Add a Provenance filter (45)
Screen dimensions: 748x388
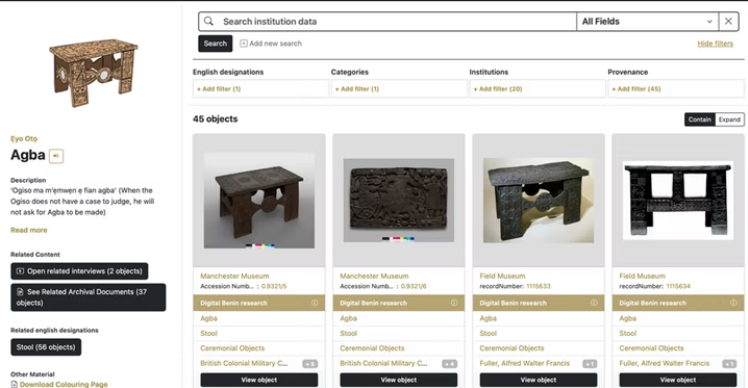pyautogui.click(x=676, y=89)
